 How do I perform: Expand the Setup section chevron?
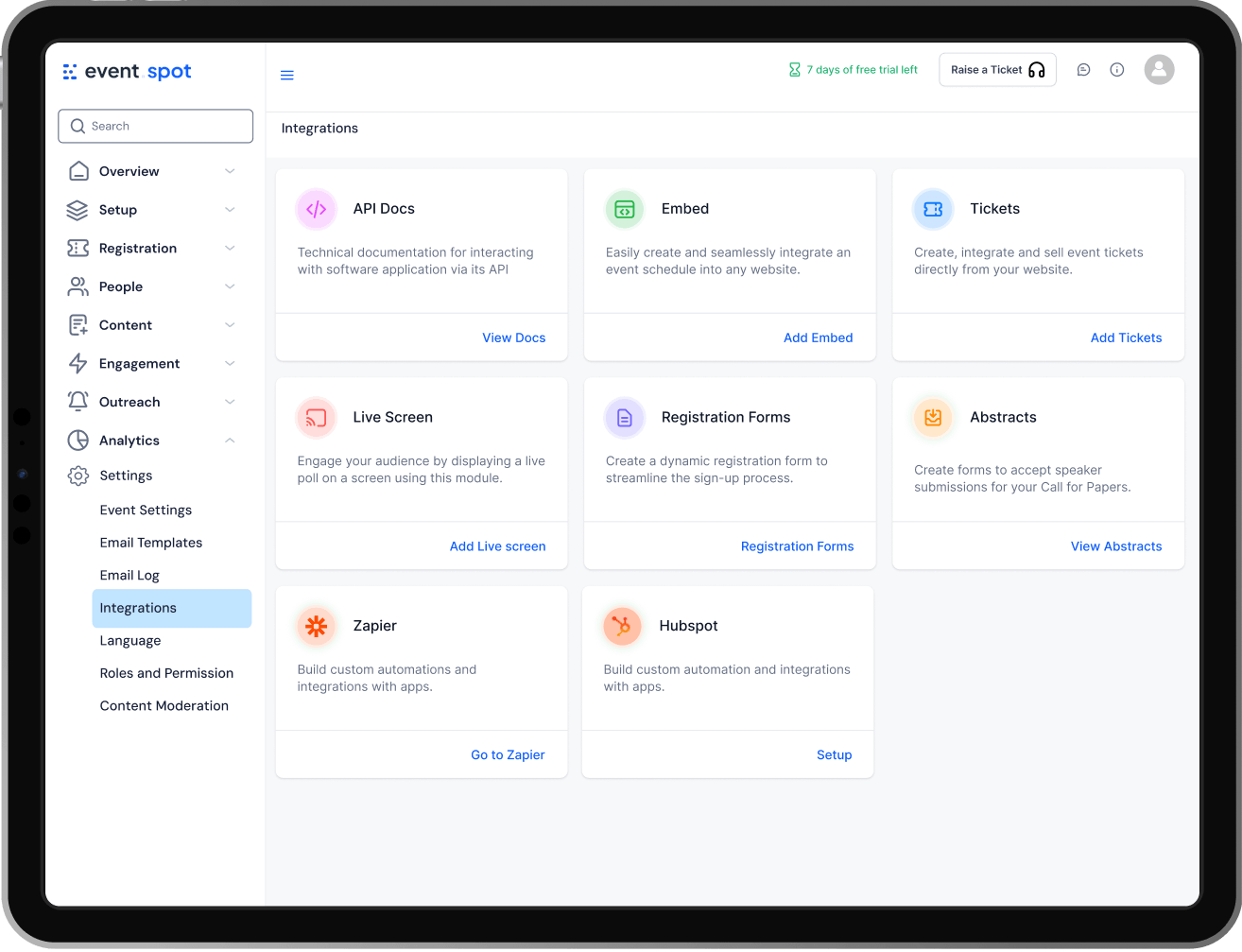[230, 210]
